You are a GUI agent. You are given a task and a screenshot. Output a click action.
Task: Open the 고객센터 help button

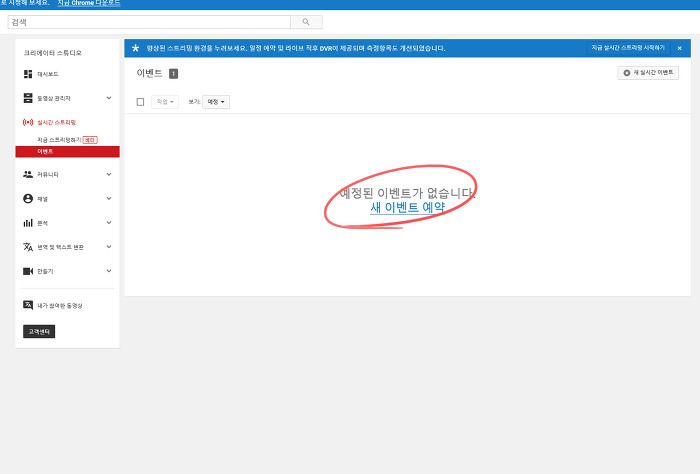pos(39,332)
